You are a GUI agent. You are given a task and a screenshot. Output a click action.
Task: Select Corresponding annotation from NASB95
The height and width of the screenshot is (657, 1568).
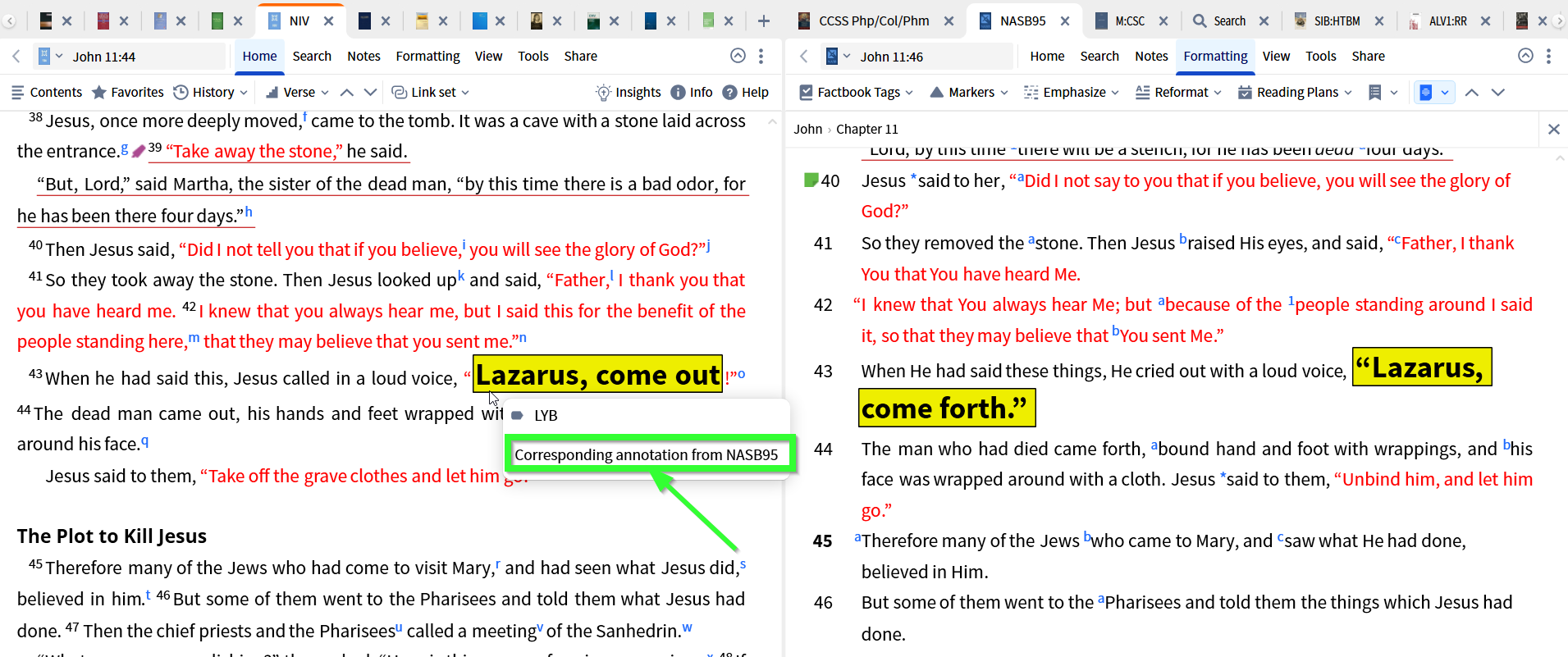tap(647, 454)
